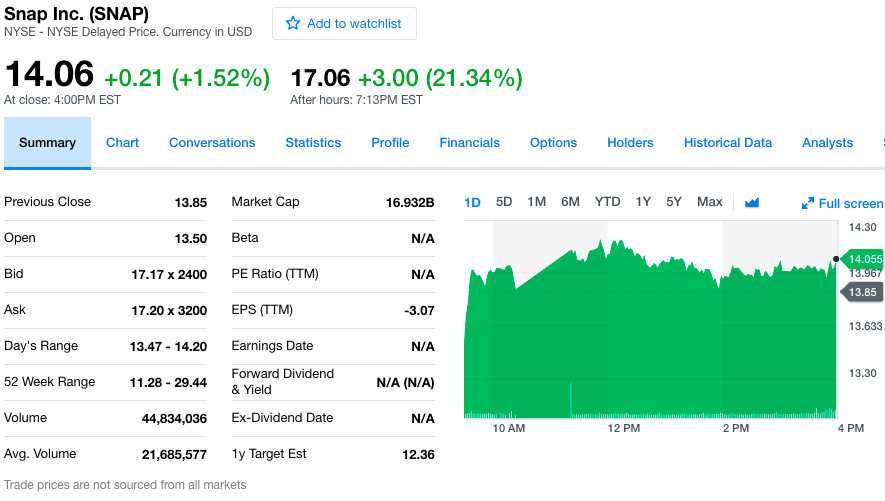Image resolution: width=885 pixels, height=501 pixels.
Task: Click the Bid value 17.17 x 2400
Action: (x=169, y=274)
